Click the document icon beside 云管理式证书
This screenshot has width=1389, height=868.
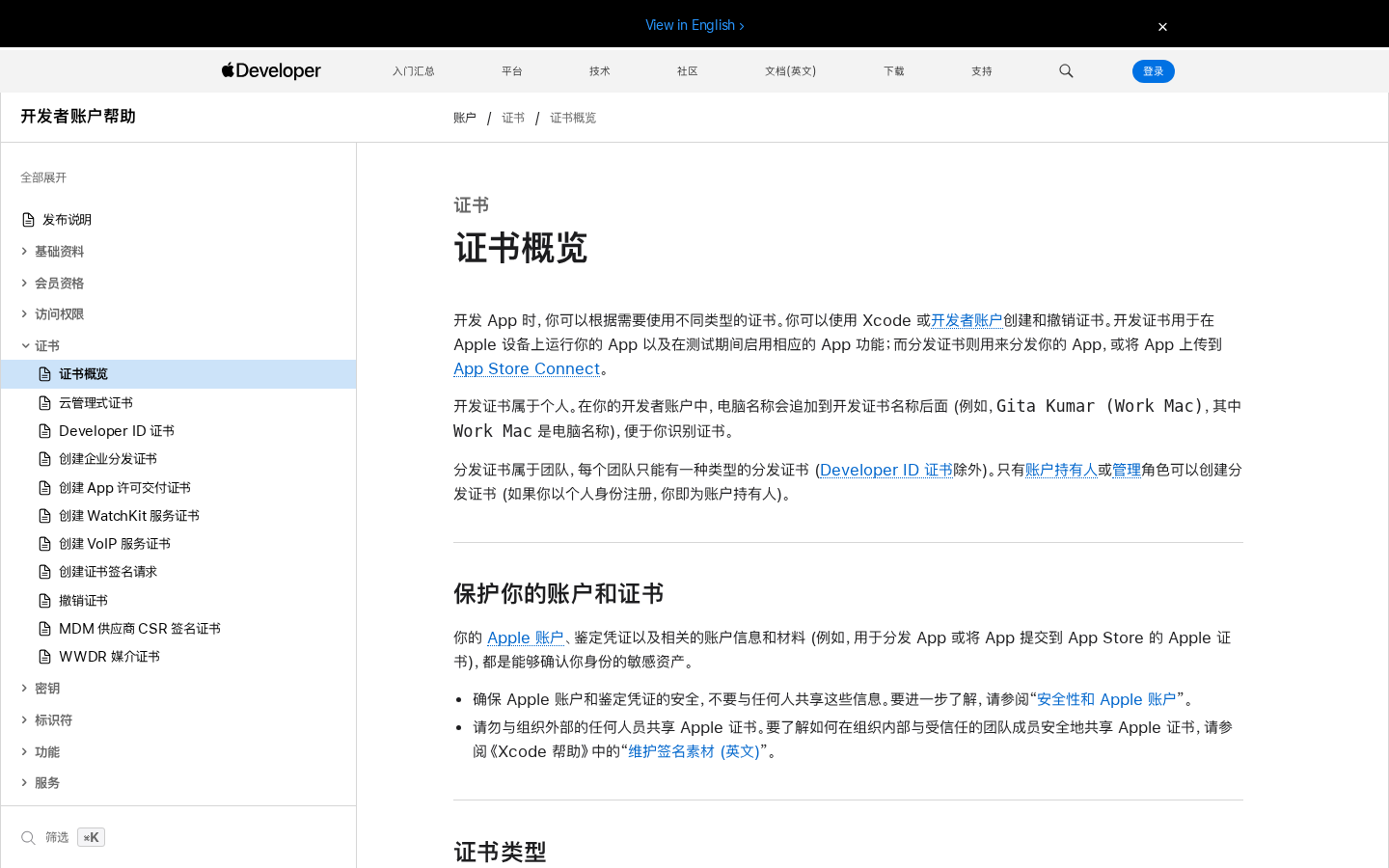44,403
